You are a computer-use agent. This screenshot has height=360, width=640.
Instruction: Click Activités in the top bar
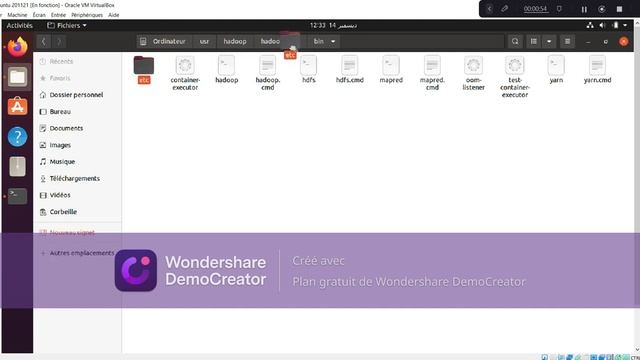(19, 25)
